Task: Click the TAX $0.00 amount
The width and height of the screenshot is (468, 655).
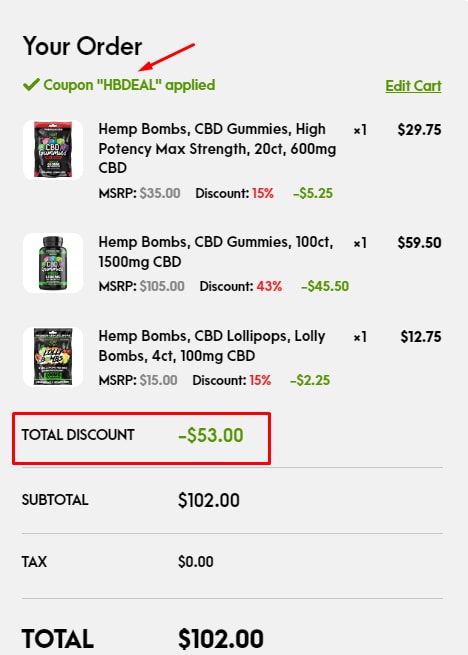Action: (196, 561)
